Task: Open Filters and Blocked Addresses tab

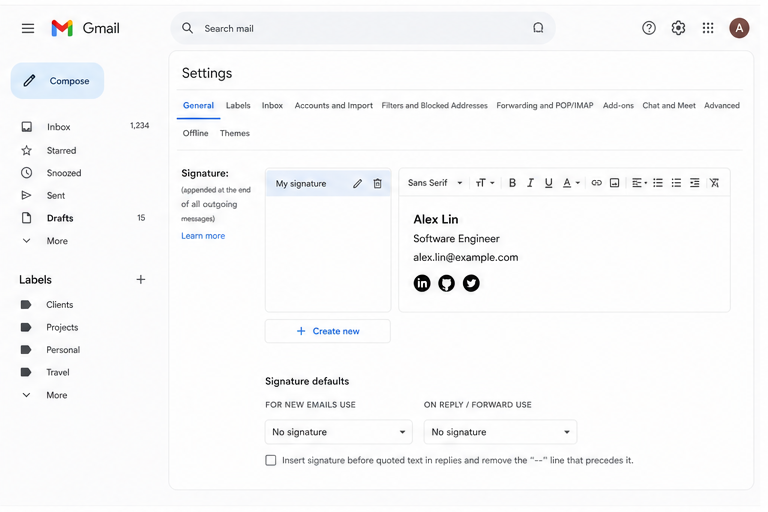Action: (x=434, y=105)
